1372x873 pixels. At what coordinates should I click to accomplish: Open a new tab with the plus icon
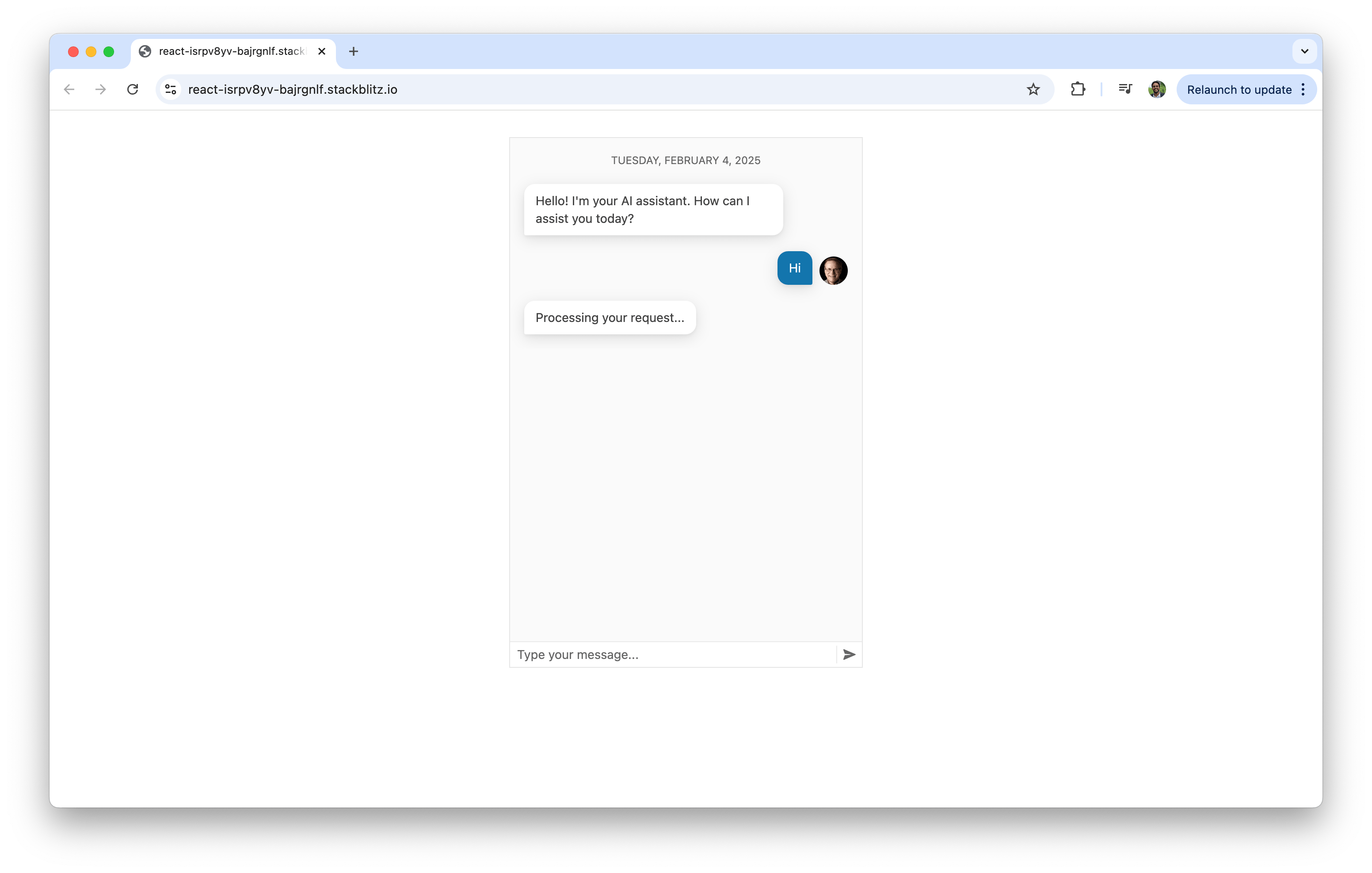(x=354, y=51)
